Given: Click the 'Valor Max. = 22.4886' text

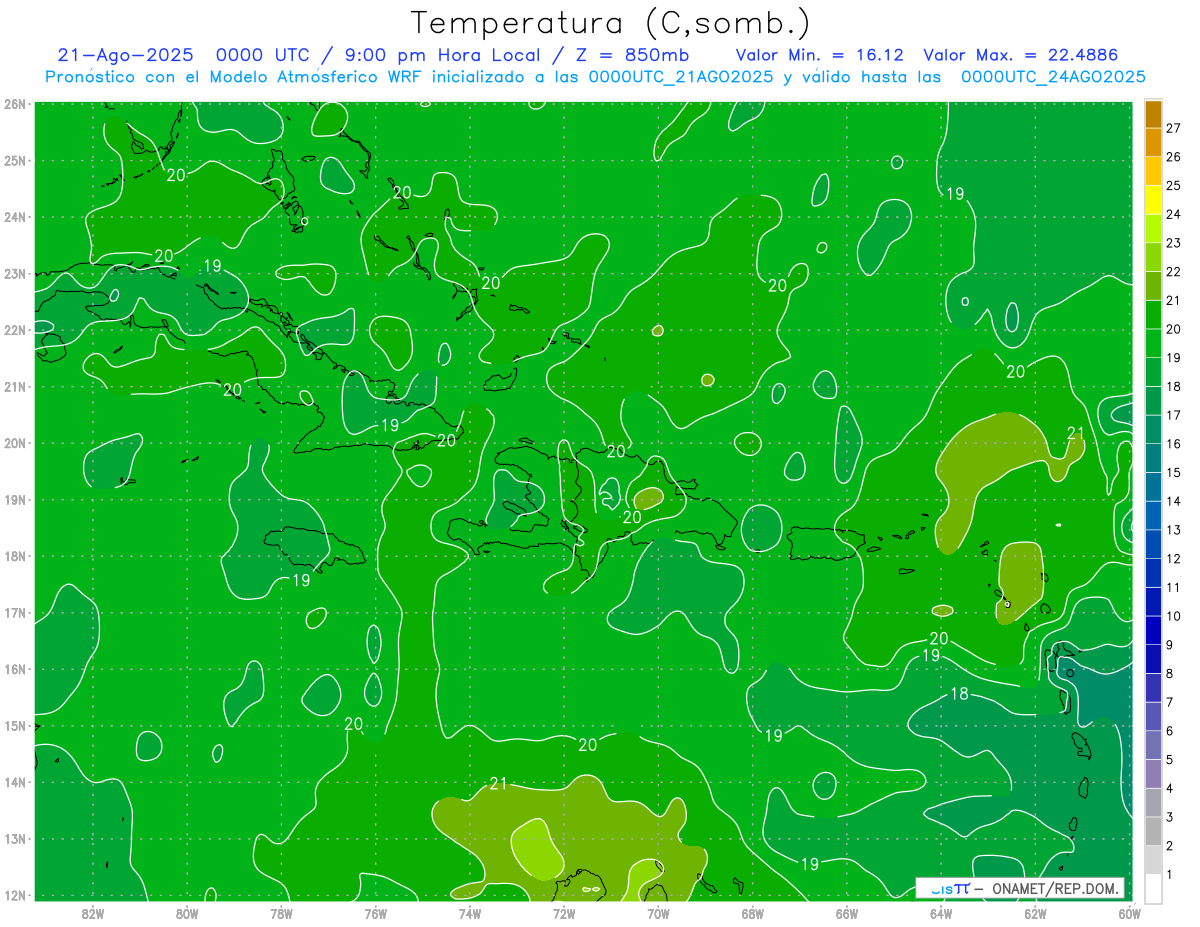Looking at the screenshot, I should click(x=1020, y=55).
